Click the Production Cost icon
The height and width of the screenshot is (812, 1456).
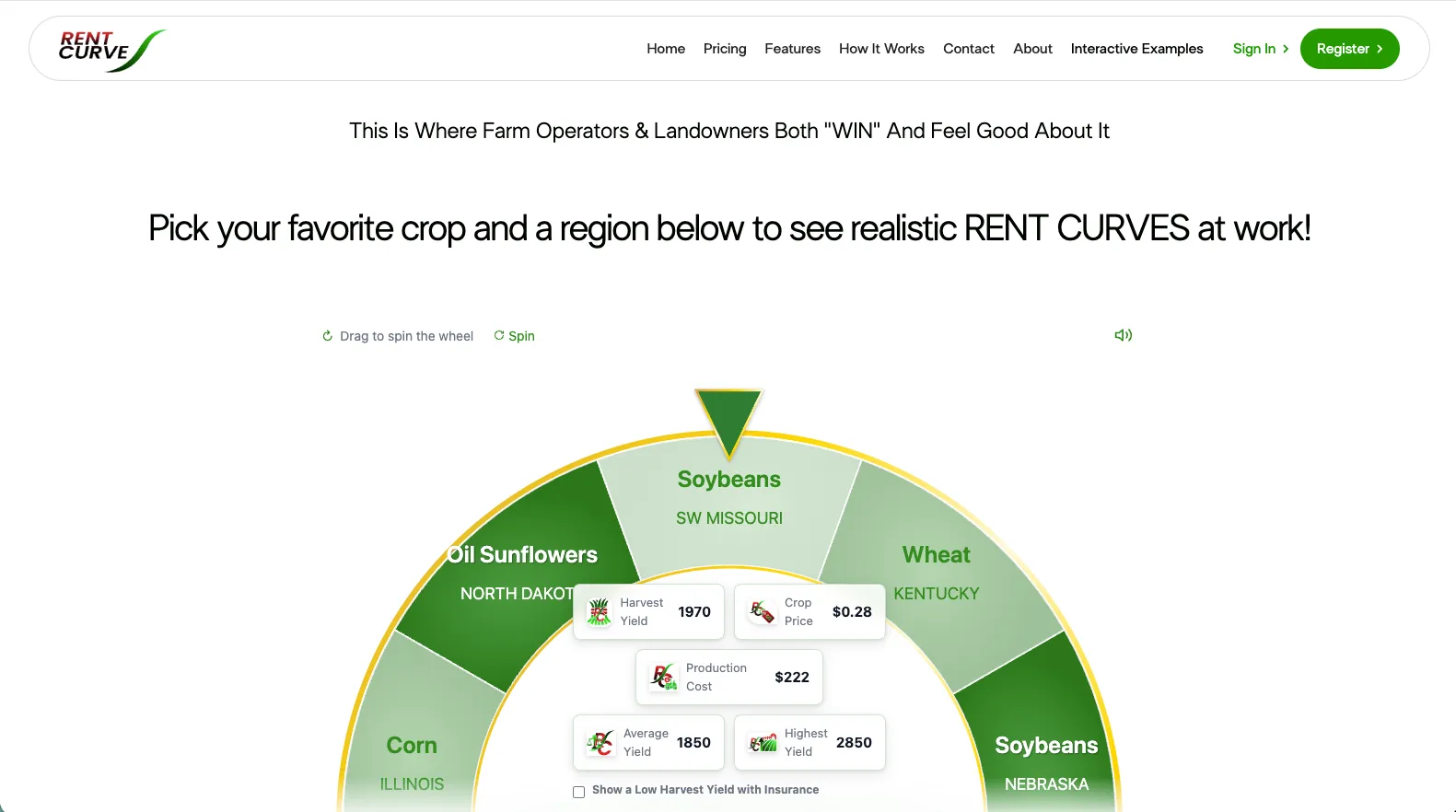click(x=663, y=678)
